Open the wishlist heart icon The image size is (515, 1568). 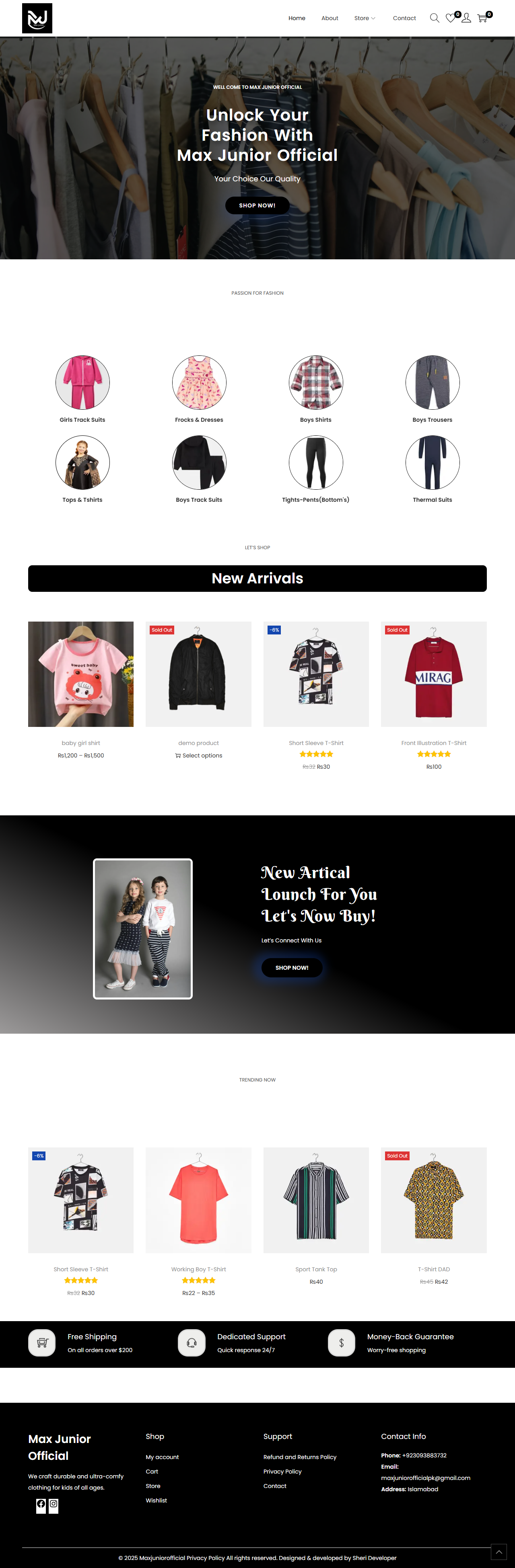pyautogui.click(x=450, y=18)
